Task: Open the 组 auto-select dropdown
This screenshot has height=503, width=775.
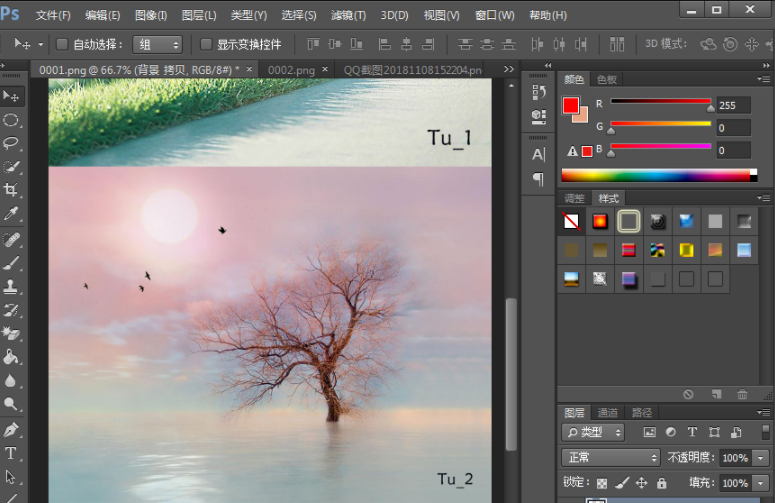Action: [x=159, y=44]
